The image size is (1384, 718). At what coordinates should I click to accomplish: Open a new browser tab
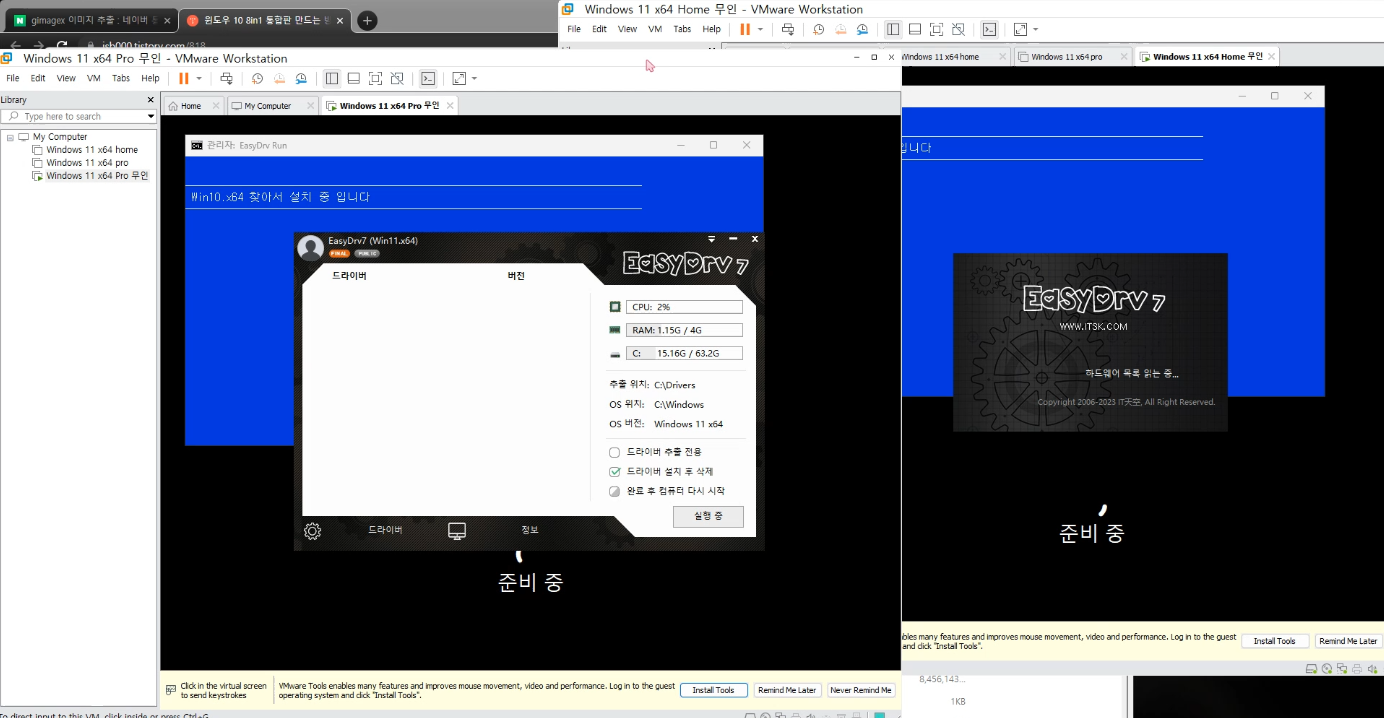coord(367,20)
